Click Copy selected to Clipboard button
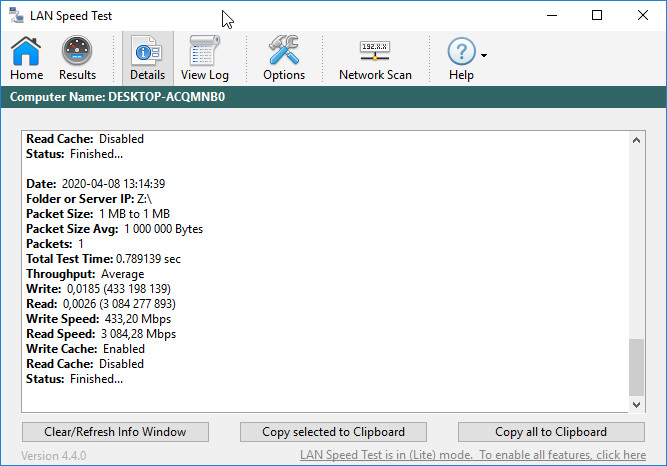This screenshot has height=466, width=667. click(x=333, y=432)
